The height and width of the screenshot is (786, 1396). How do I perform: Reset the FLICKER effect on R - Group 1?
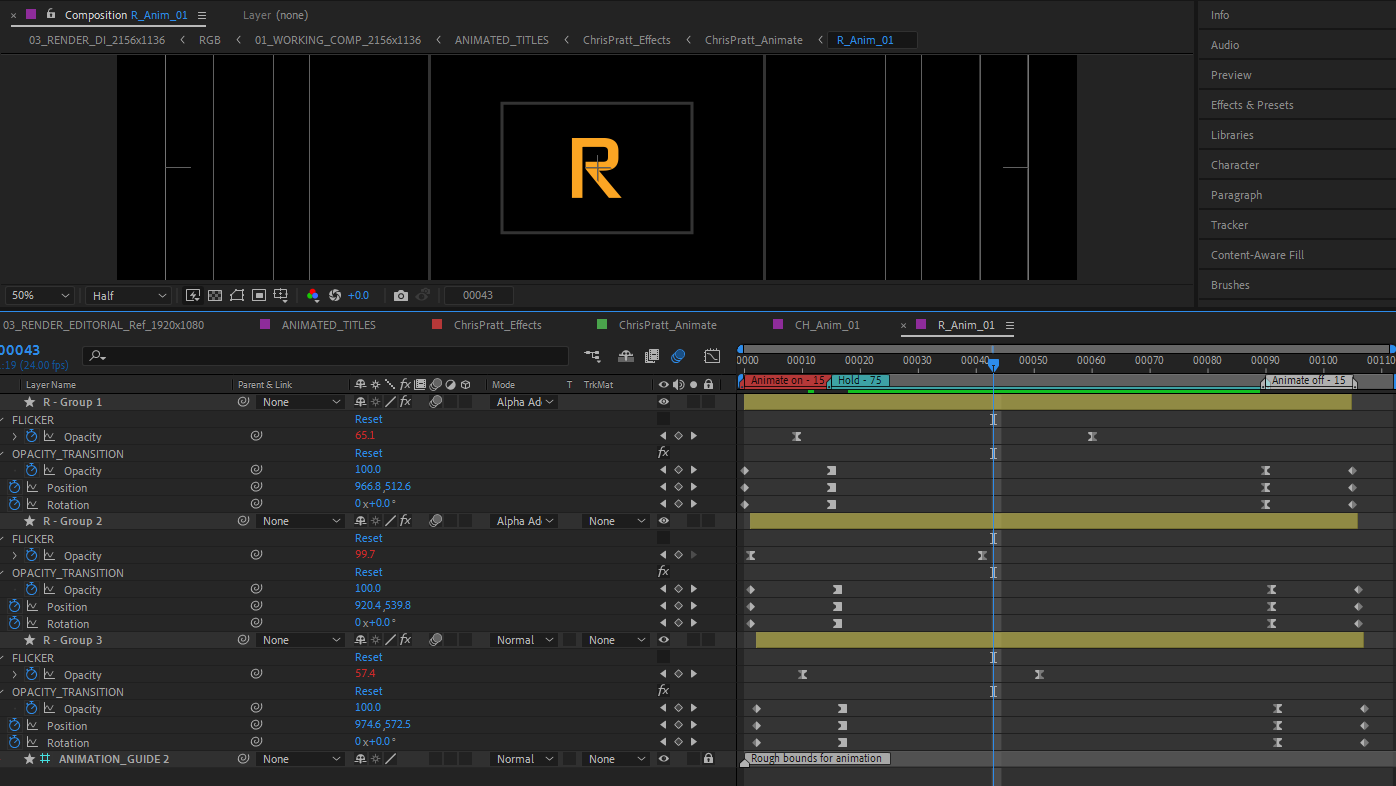pyautogui.click(x=368, y=420)
